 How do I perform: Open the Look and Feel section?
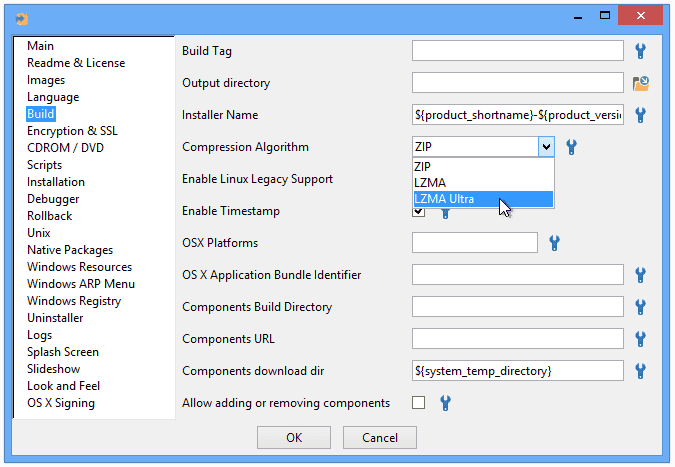coord(63,386)
